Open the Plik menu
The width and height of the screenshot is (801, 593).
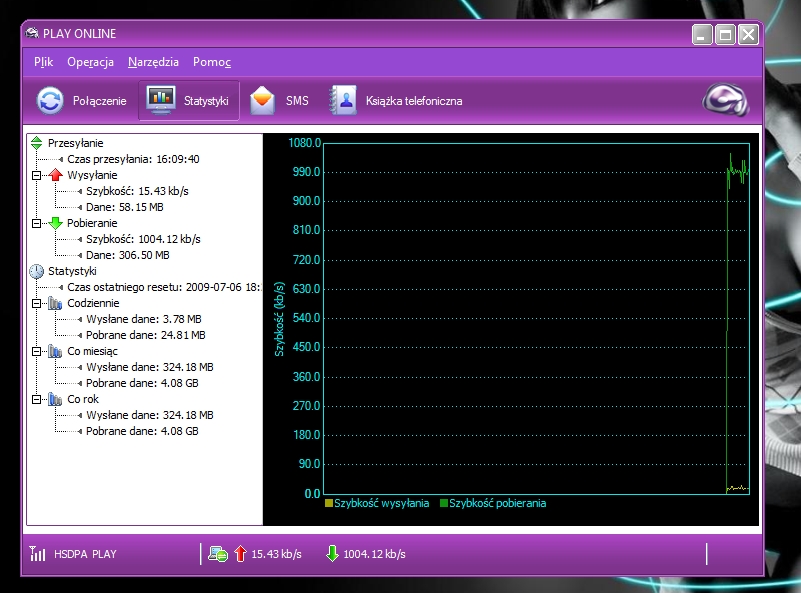(x=43, y=62)
